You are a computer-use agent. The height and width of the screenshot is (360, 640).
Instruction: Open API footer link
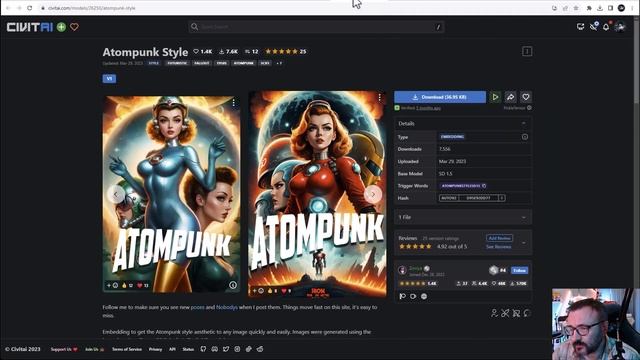pyautogui.click(x=172, y=349)
